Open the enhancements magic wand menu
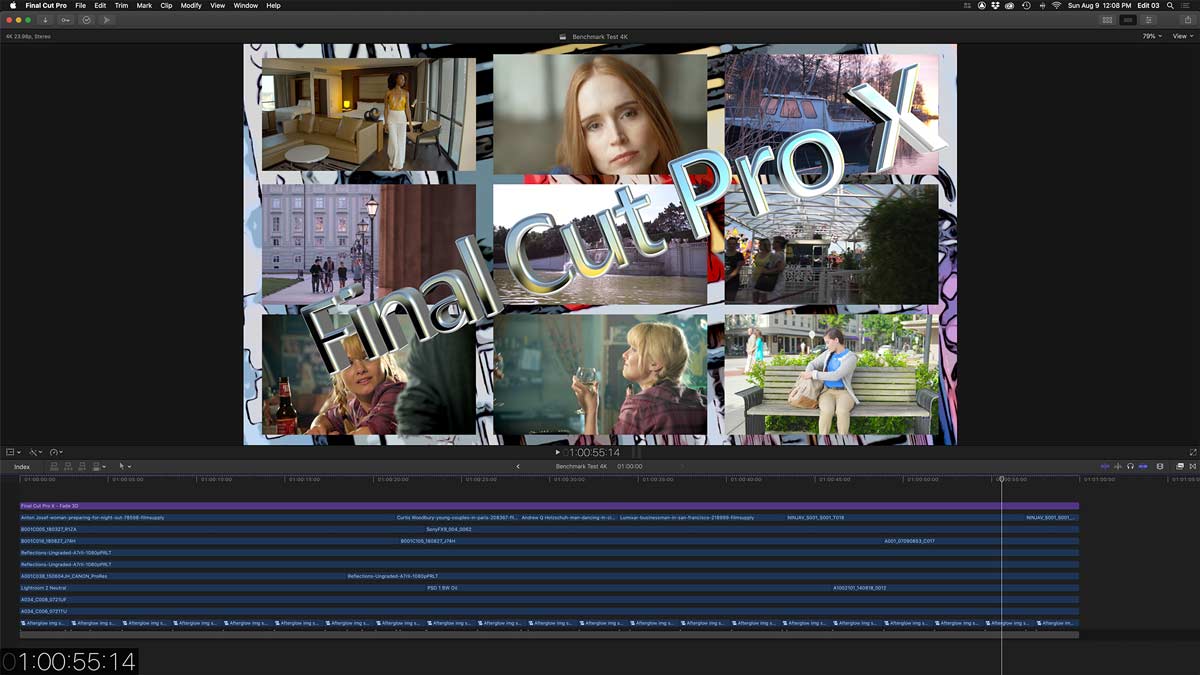 coord(35,452)
